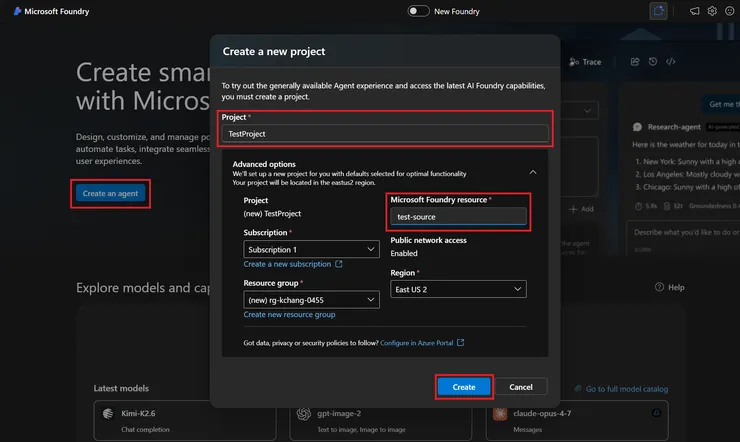The image size is (740, 442).
Task: Click the history clock icon
Action: point(653,62)
